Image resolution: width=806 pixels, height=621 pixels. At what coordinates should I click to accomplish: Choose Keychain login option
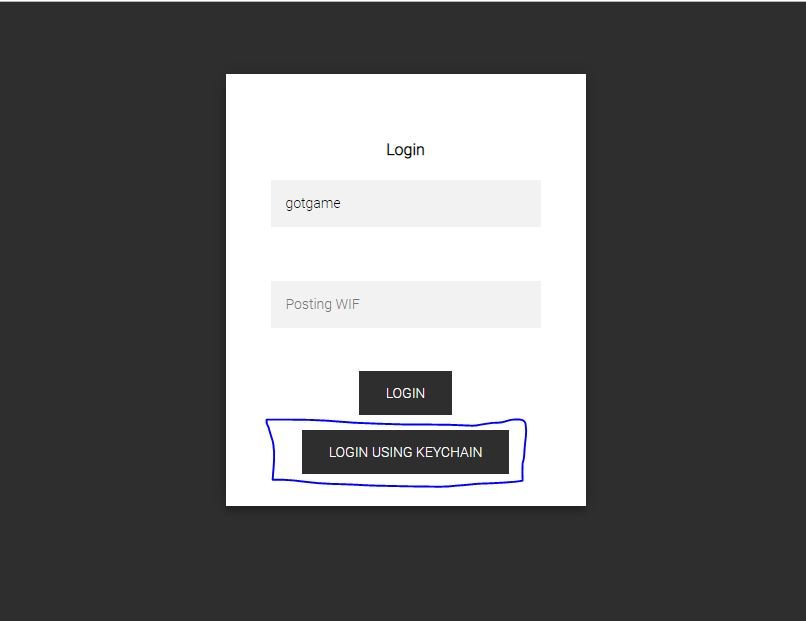point(405,452)
